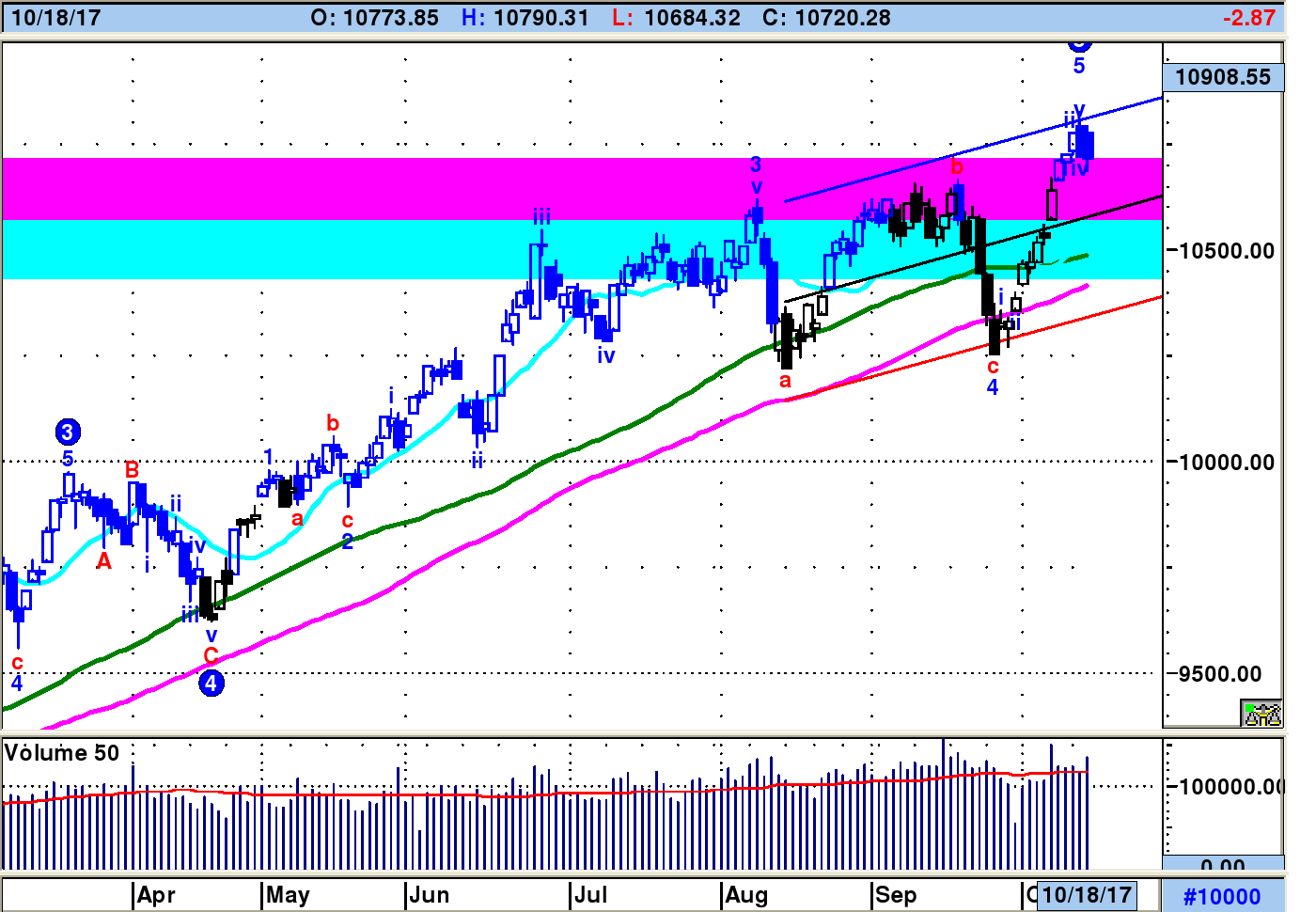Click the 10/18/17 date in header bar
This screenshot has height=912, width=1316.
coord(55,18)
